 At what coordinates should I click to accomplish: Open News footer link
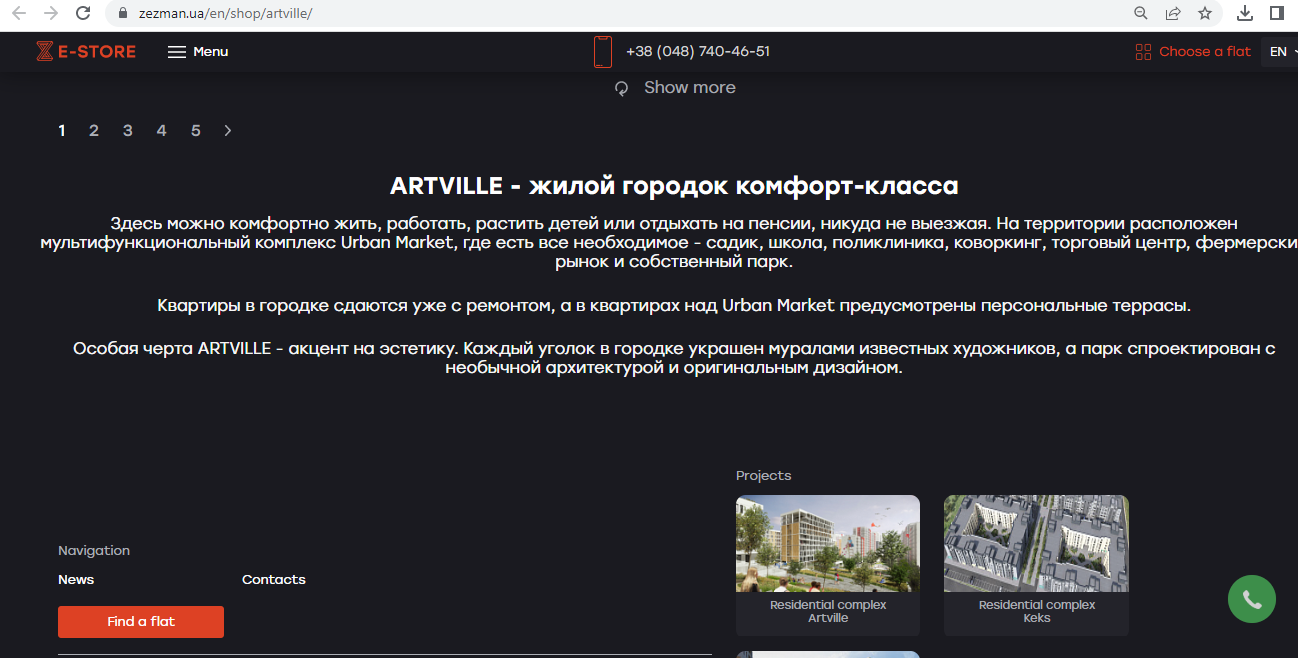click(76, 579)
